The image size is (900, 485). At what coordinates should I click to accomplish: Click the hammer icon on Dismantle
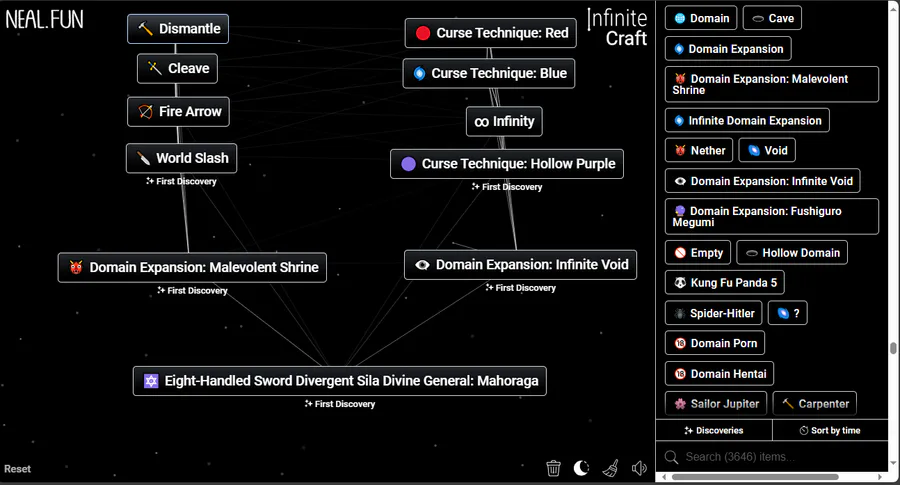[x=145, y=29]
